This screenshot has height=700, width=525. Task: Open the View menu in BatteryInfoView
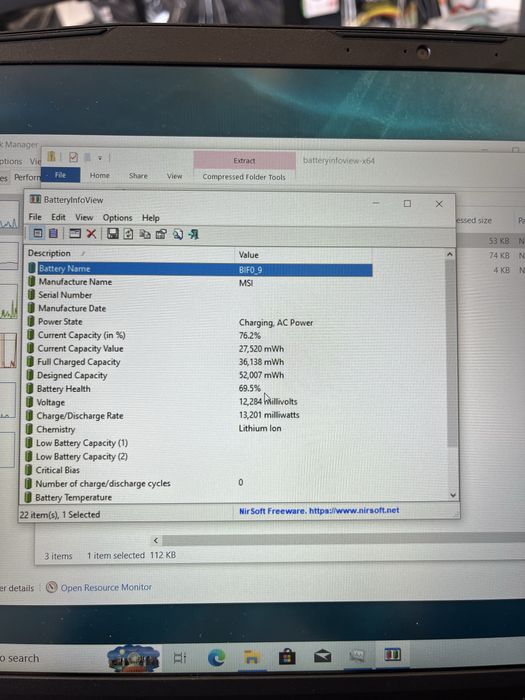tap(84, 217)
